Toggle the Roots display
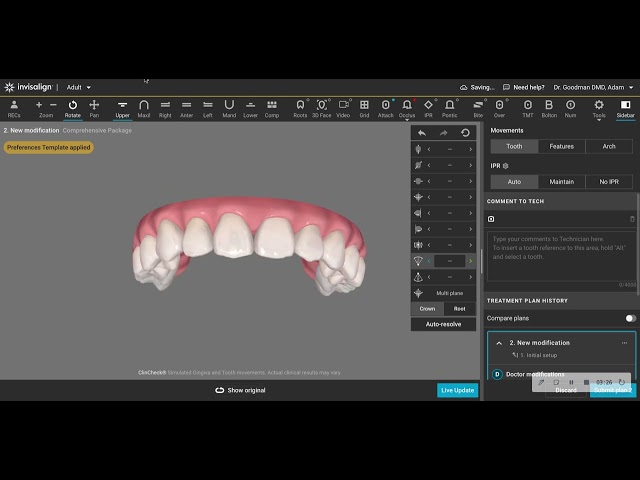The width and height of the screenshot is (640, 480). pos(300,109)
